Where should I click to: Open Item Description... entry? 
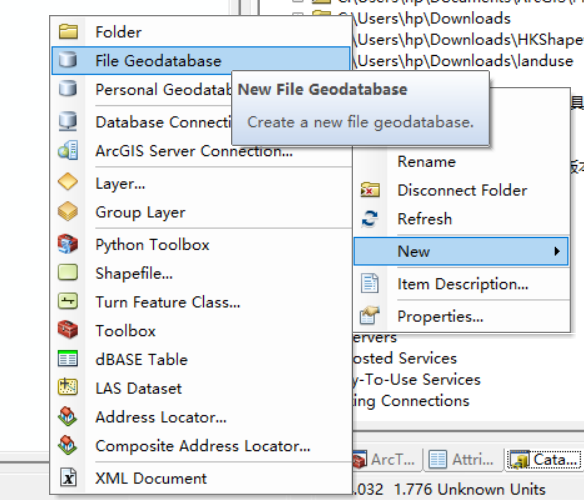click(x=461, y=284)
